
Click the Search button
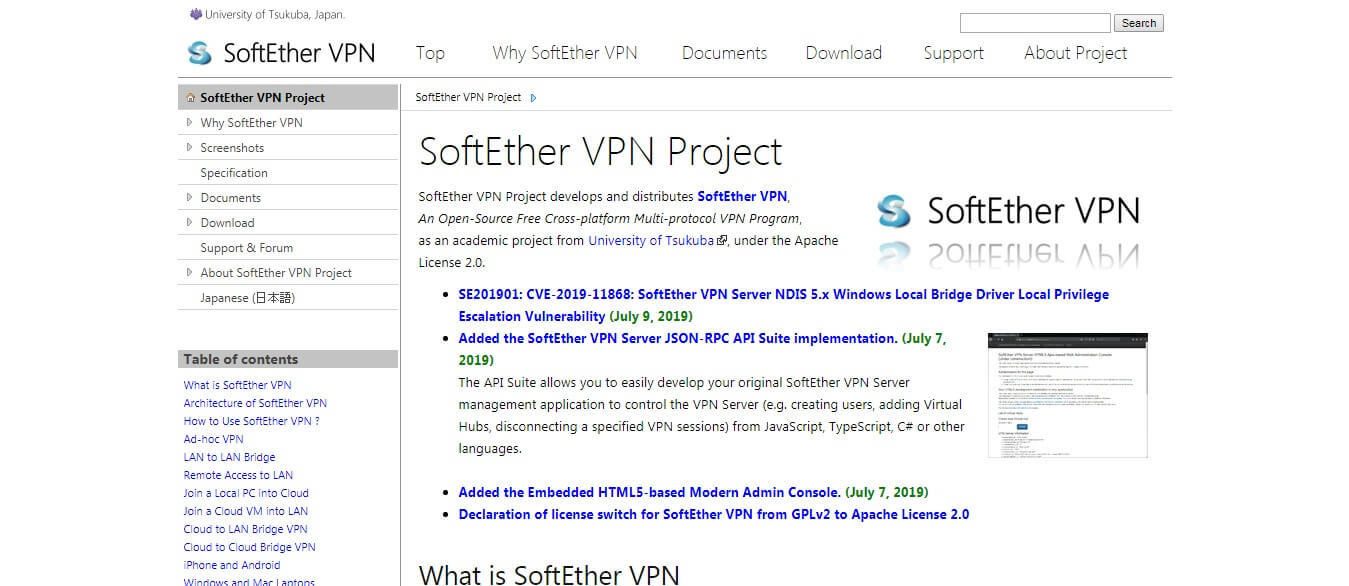1139,23
